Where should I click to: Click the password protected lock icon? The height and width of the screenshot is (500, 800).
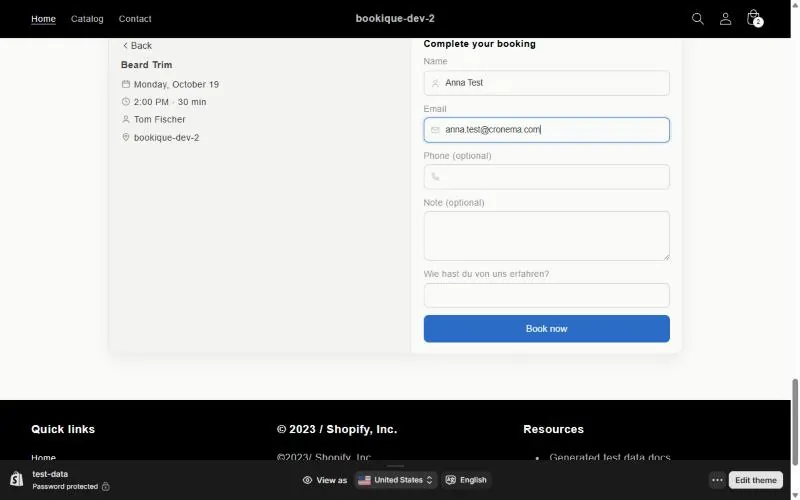coord(106,487)
